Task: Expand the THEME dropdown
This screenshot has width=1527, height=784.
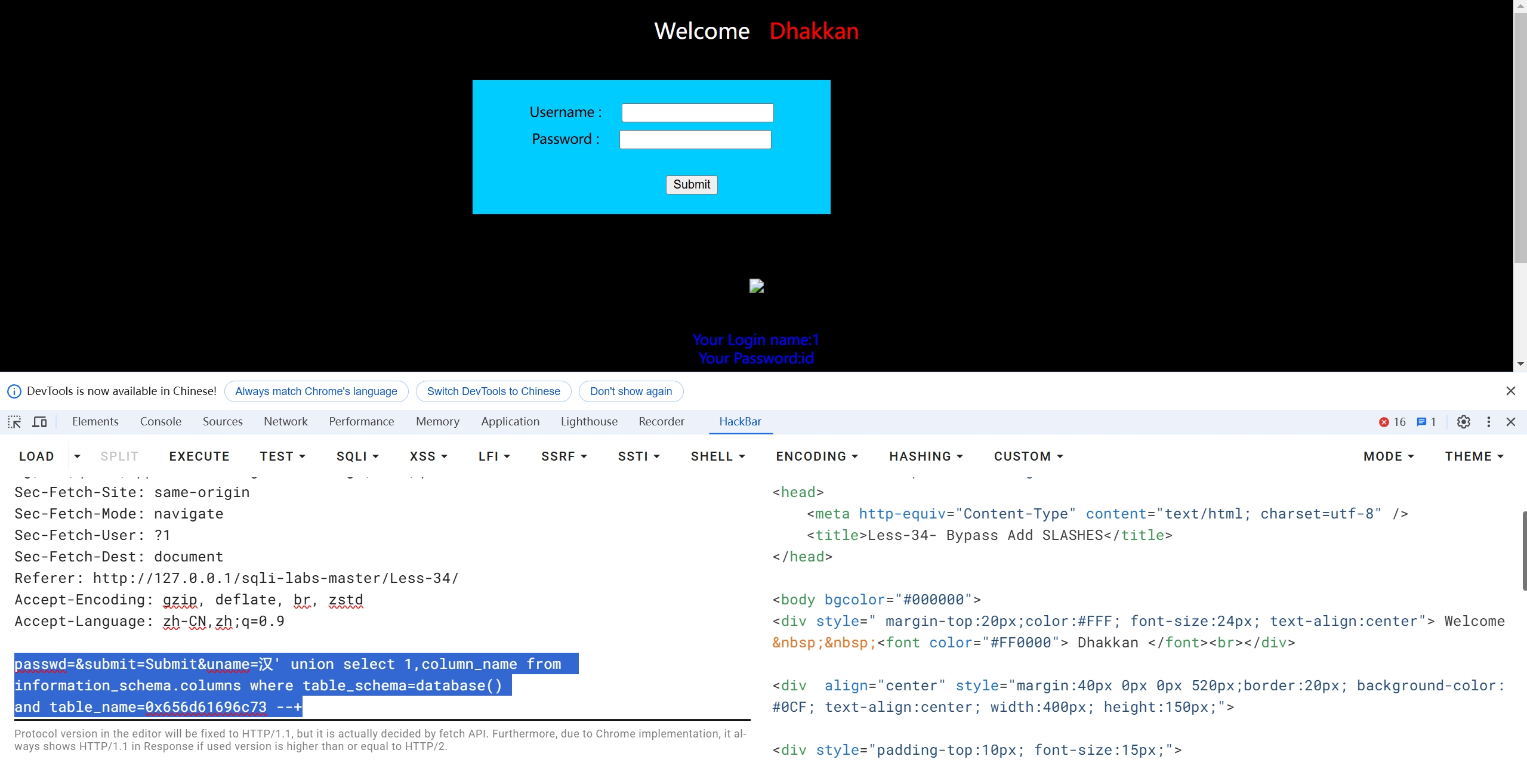Action: 1474,456
